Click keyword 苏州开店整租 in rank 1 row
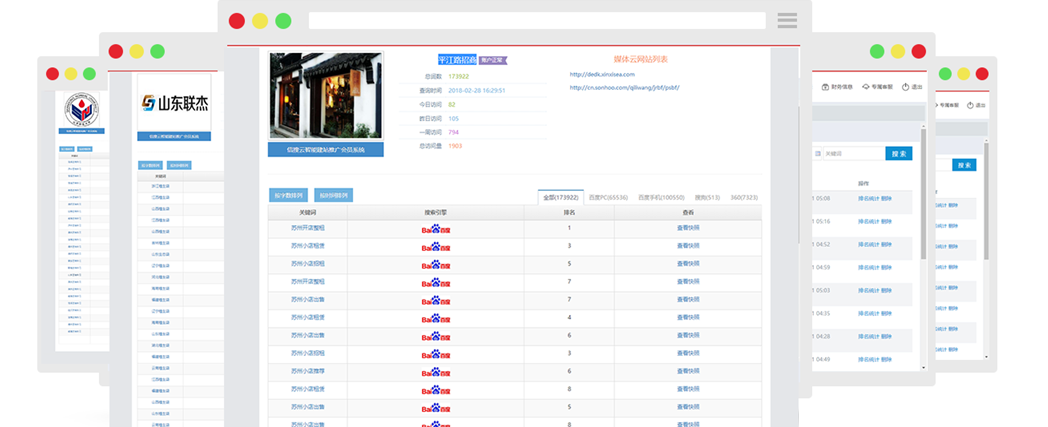 pos(308,228)
